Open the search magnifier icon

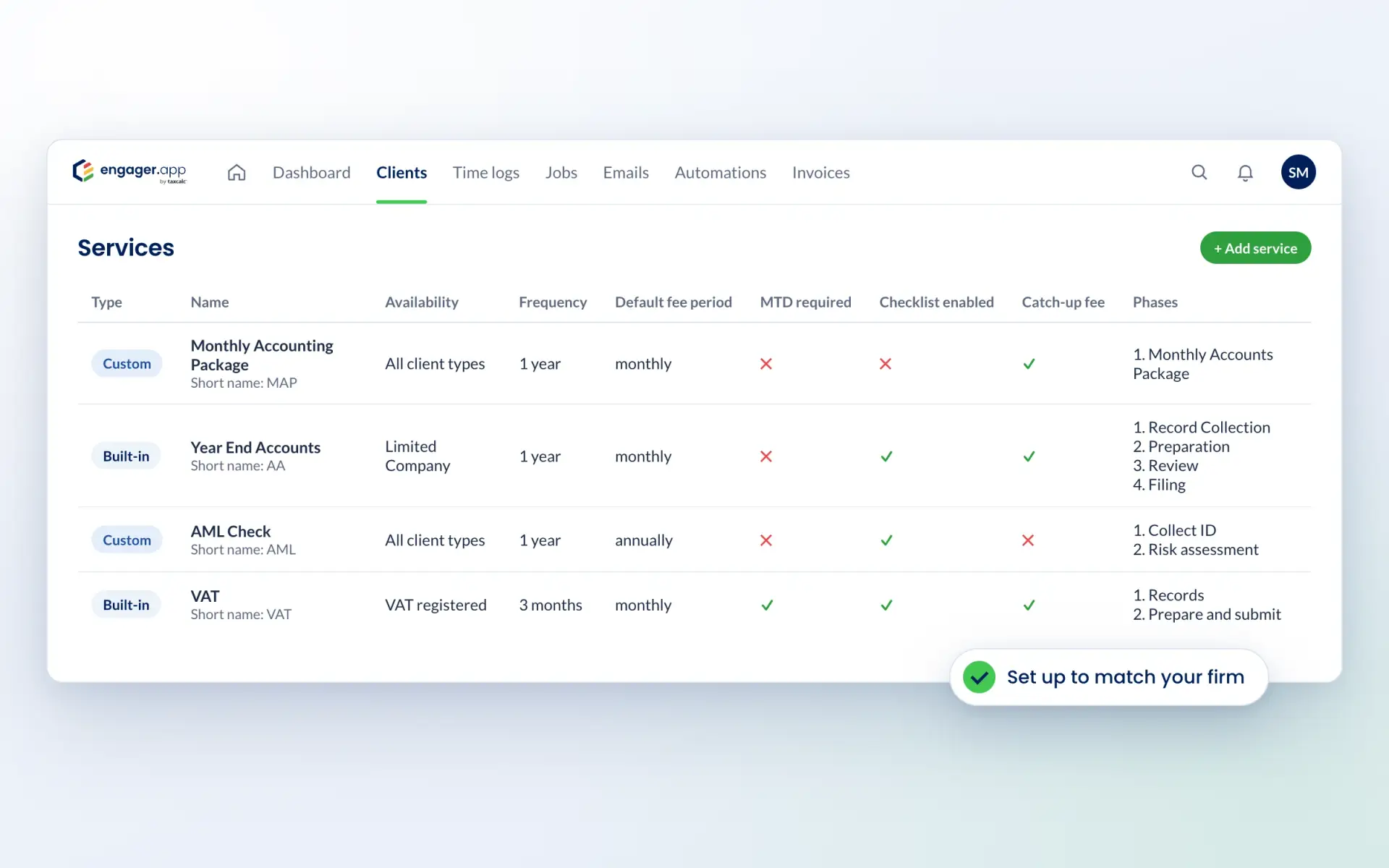coord(1199,172)
